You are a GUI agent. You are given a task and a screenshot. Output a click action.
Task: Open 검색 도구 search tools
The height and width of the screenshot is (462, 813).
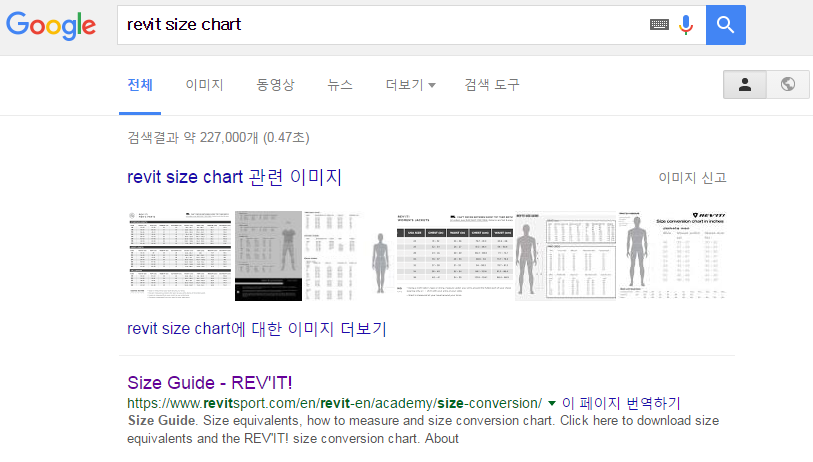pyautogui.click(x=492, y=85)
